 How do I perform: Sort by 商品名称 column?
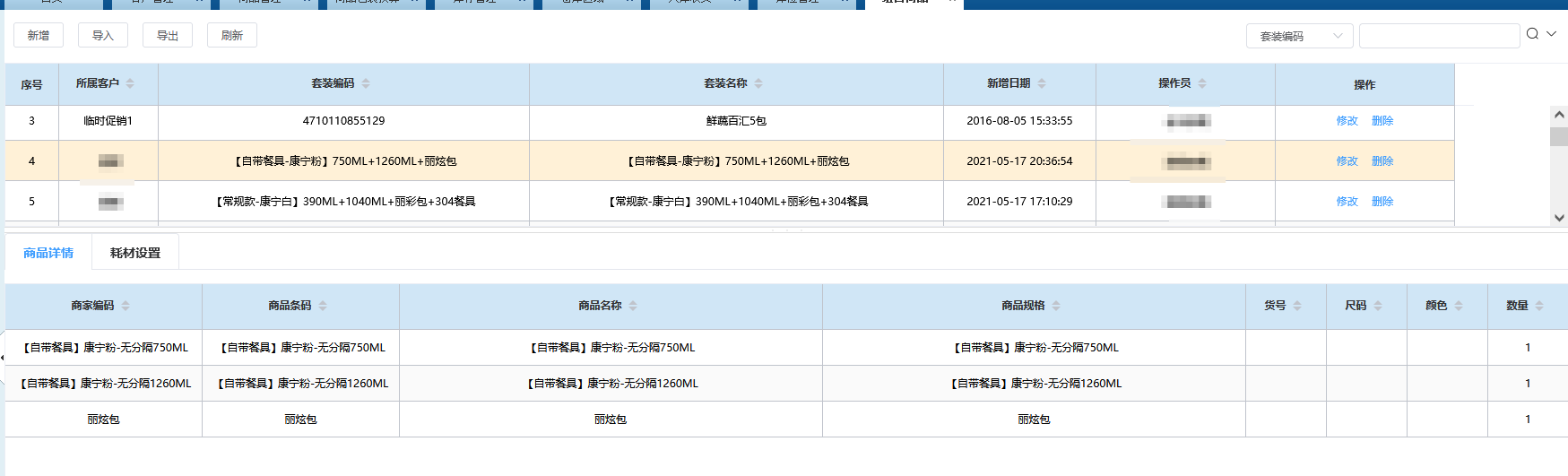633,306
